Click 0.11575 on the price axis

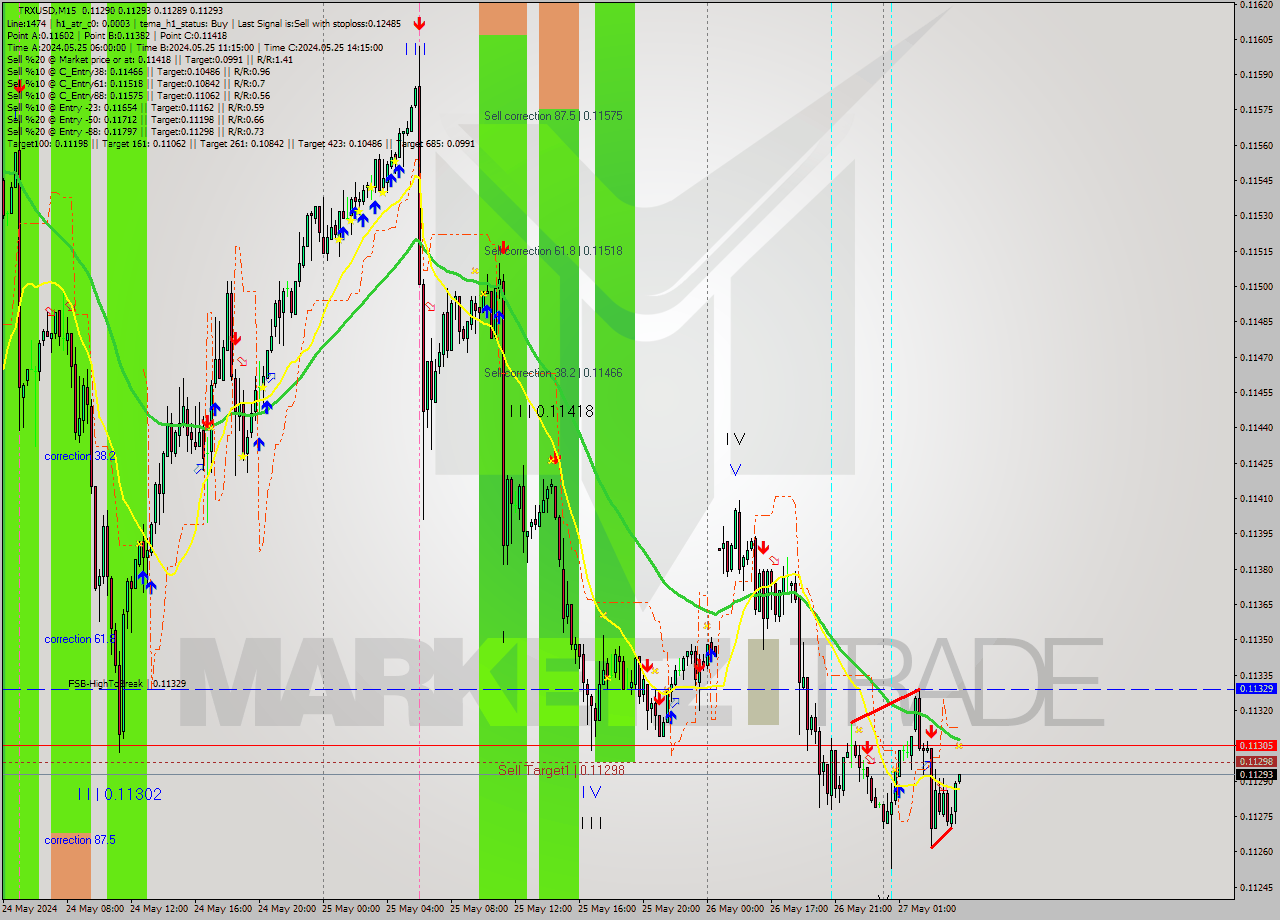(1256, 110)
